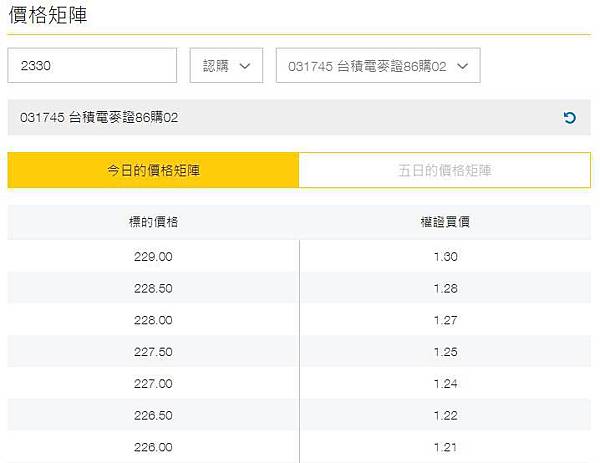Click the warrant bid price 1.28
The height and width of the screenshot is (463, 600).
(x=445, y=288)
